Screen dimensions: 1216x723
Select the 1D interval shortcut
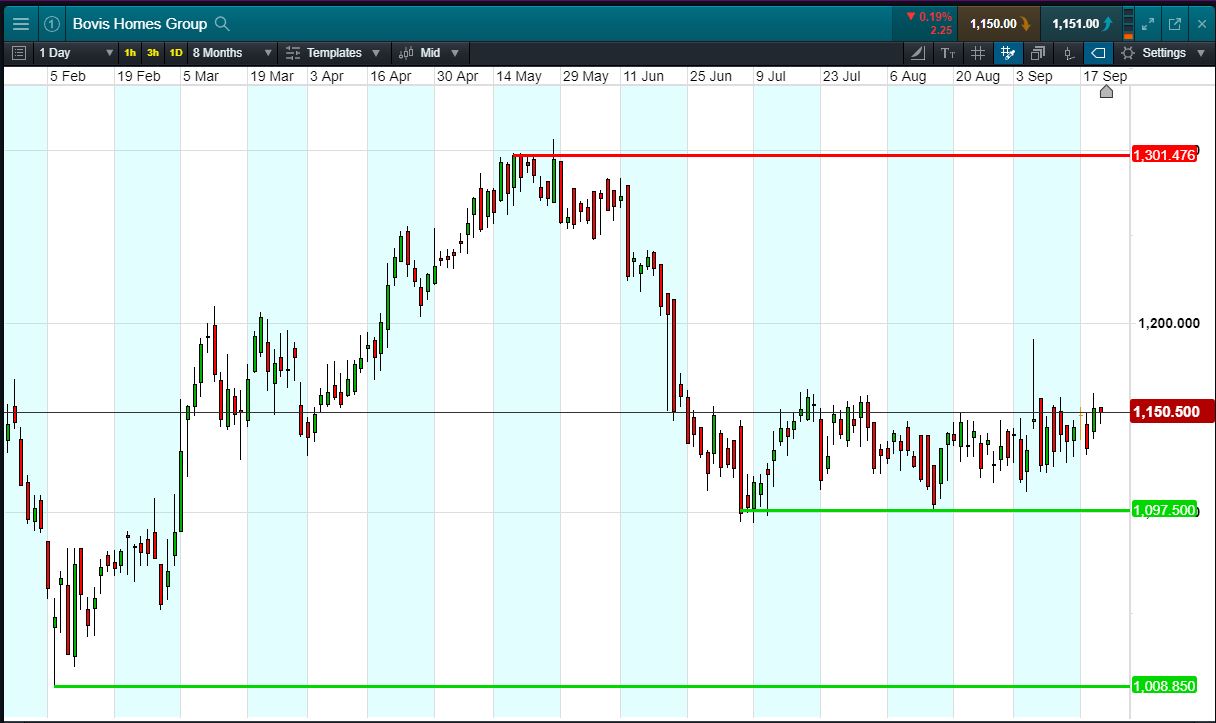pos(176,53)
